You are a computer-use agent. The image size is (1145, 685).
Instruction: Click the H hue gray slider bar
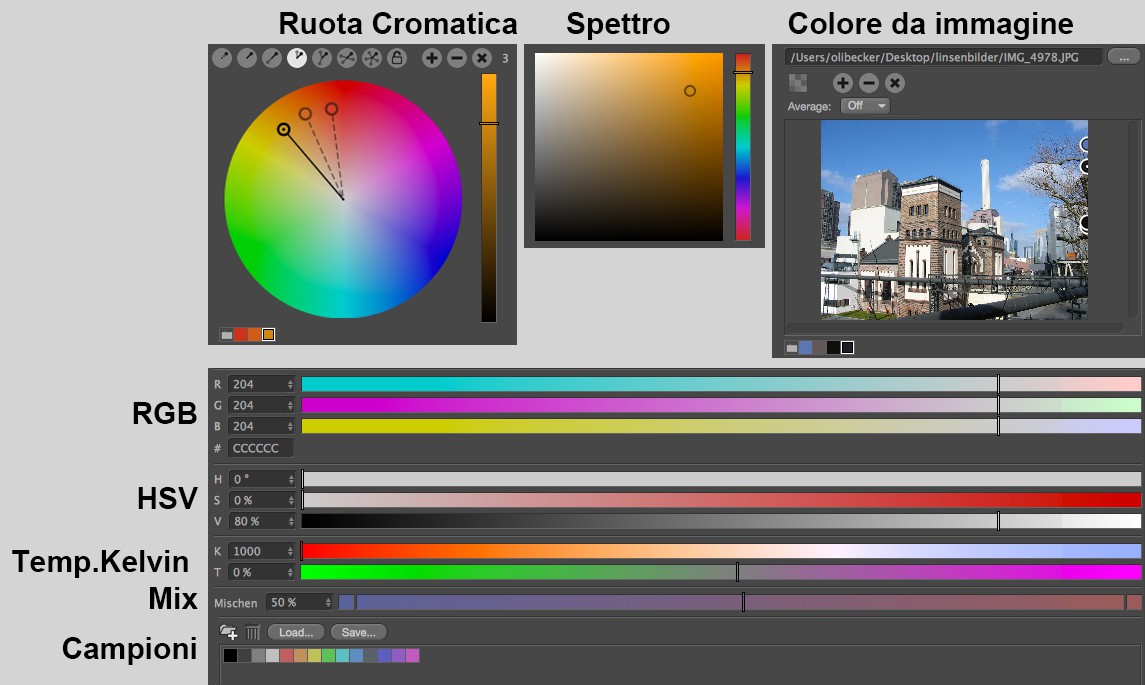(x=721, y=479)
